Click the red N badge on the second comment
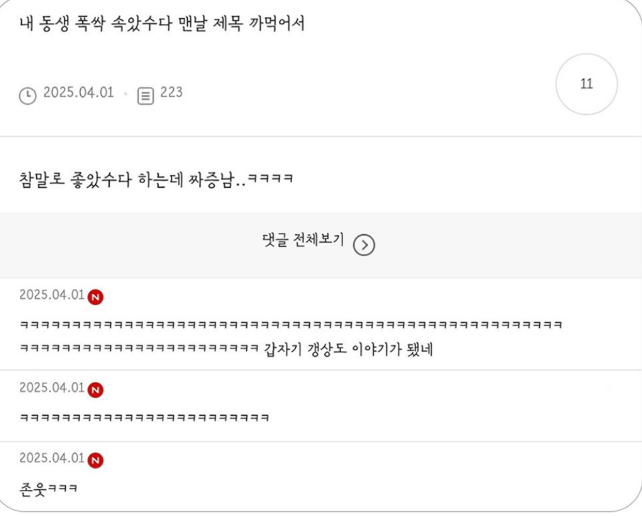 95,390
